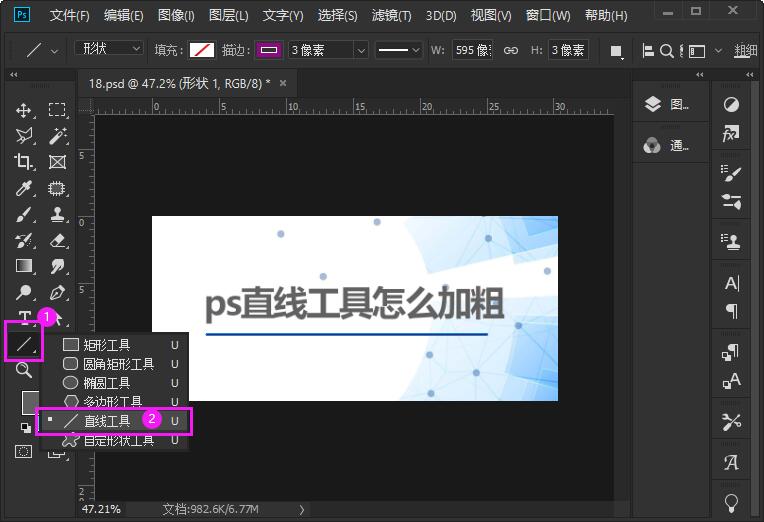The width and height of the screenshot is (764, 522).
Task: Expand the toolbox with double-arrow
Action: coord(14,75)
